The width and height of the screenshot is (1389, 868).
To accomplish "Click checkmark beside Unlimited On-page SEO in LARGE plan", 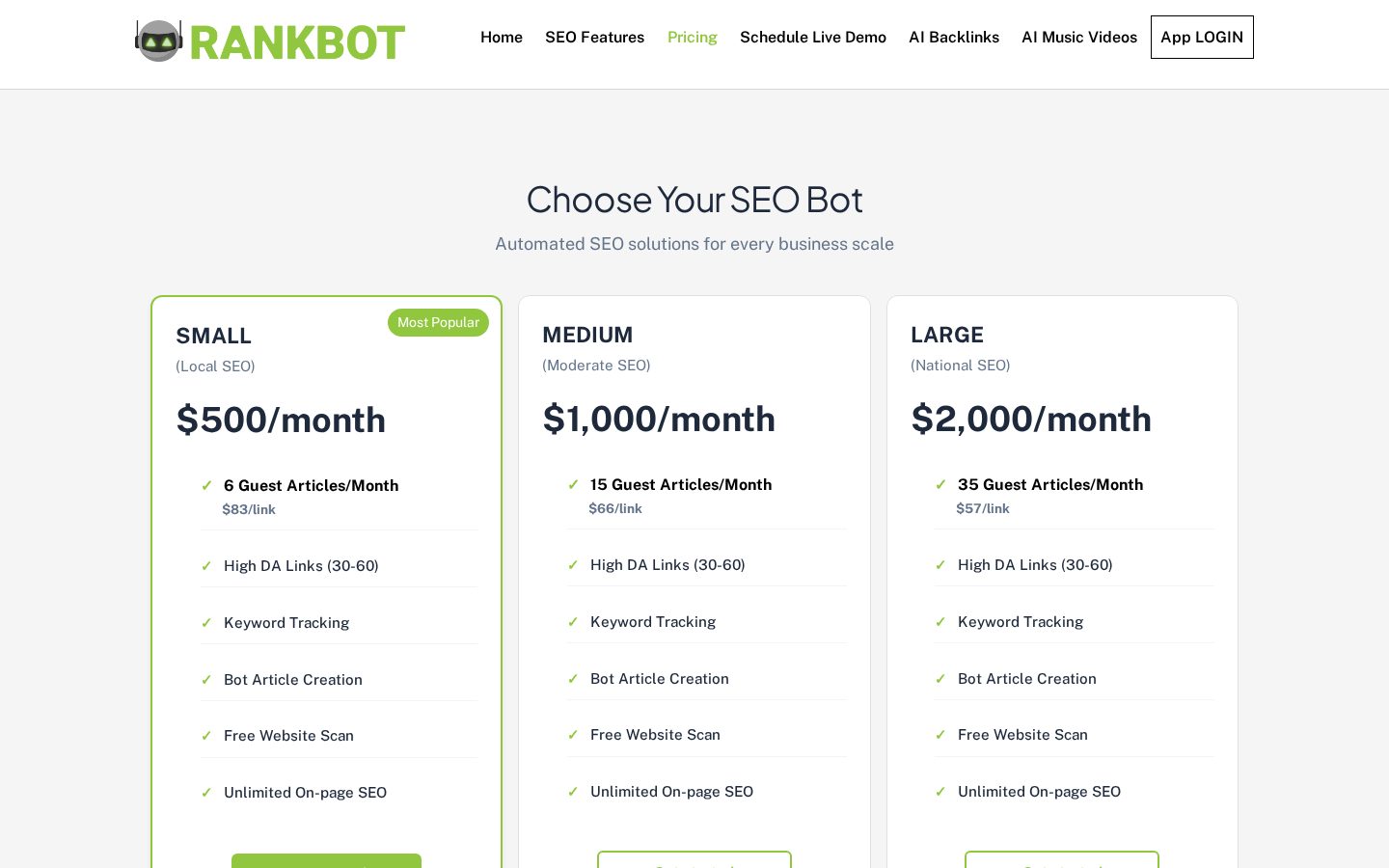I will 940,791.
